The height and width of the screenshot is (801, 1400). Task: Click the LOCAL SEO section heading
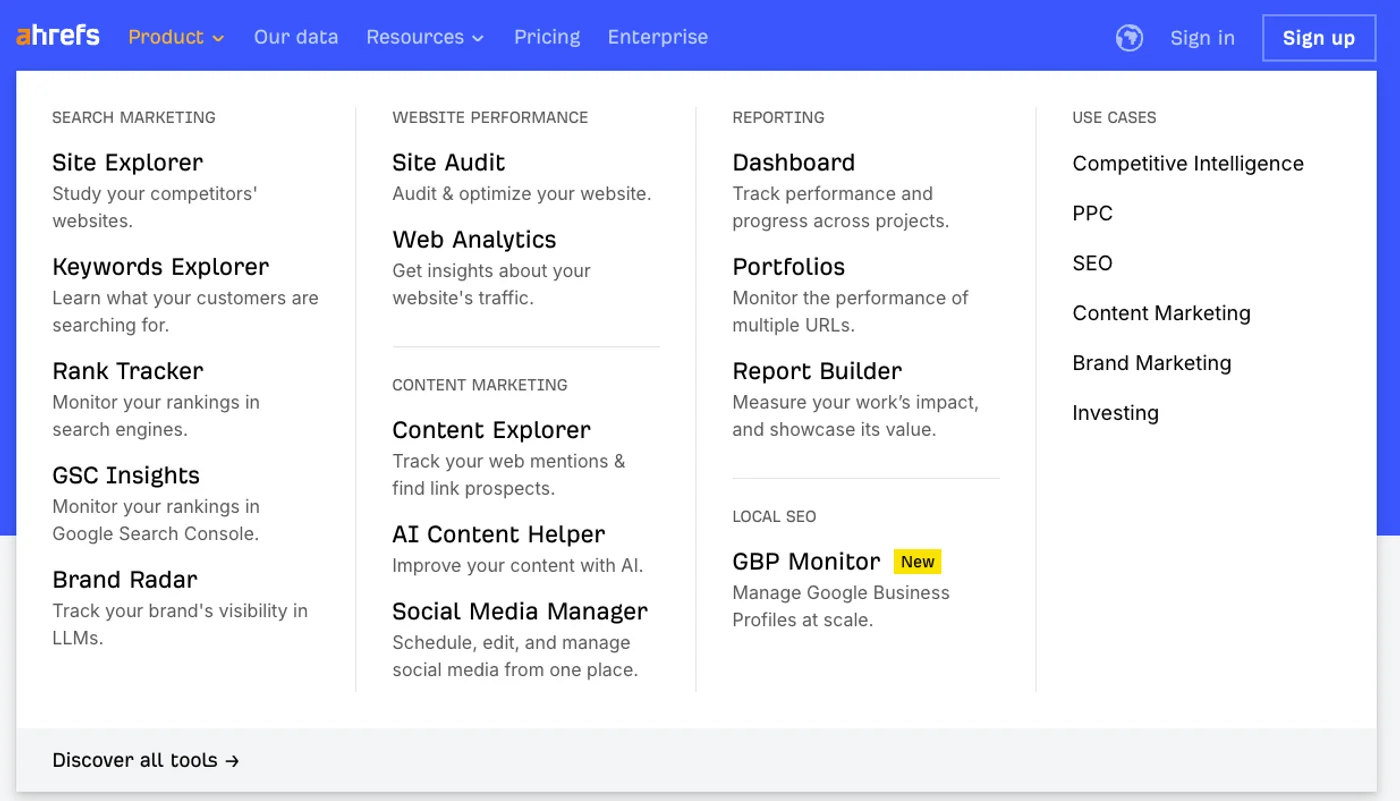tap(774, 516)
